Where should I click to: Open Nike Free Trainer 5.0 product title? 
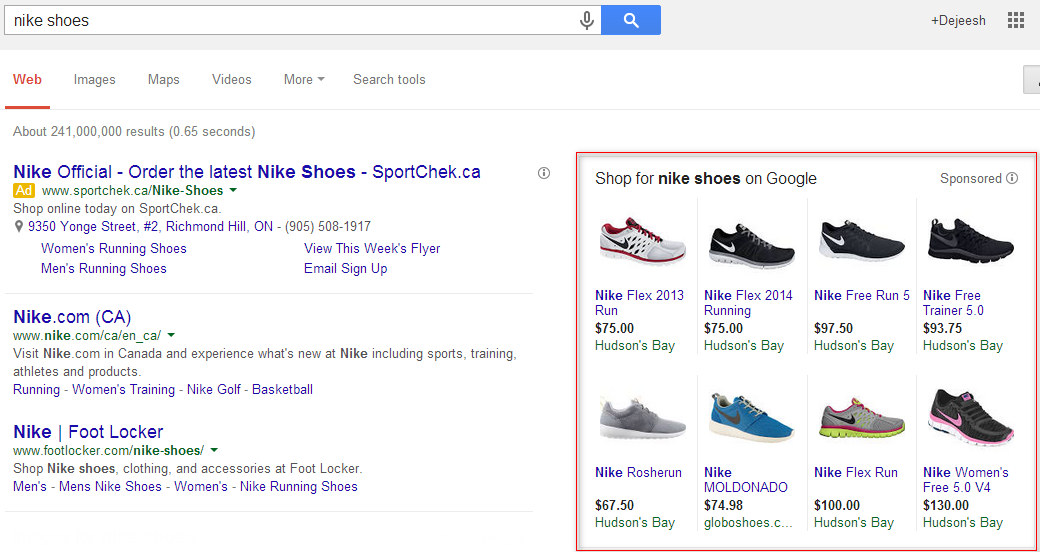953,303
